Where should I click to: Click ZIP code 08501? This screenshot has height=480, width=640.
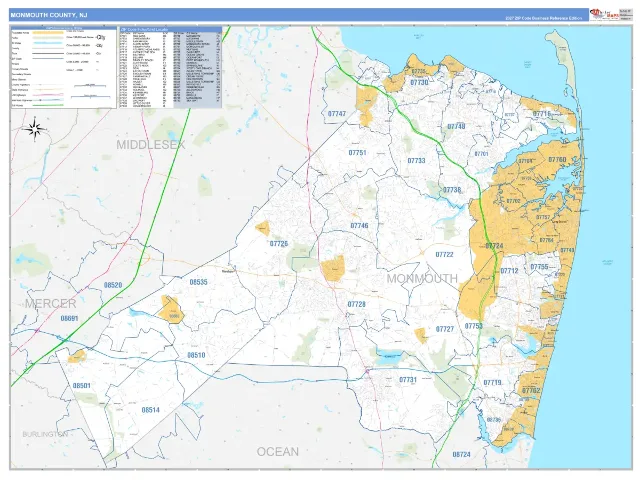(82, 386)
